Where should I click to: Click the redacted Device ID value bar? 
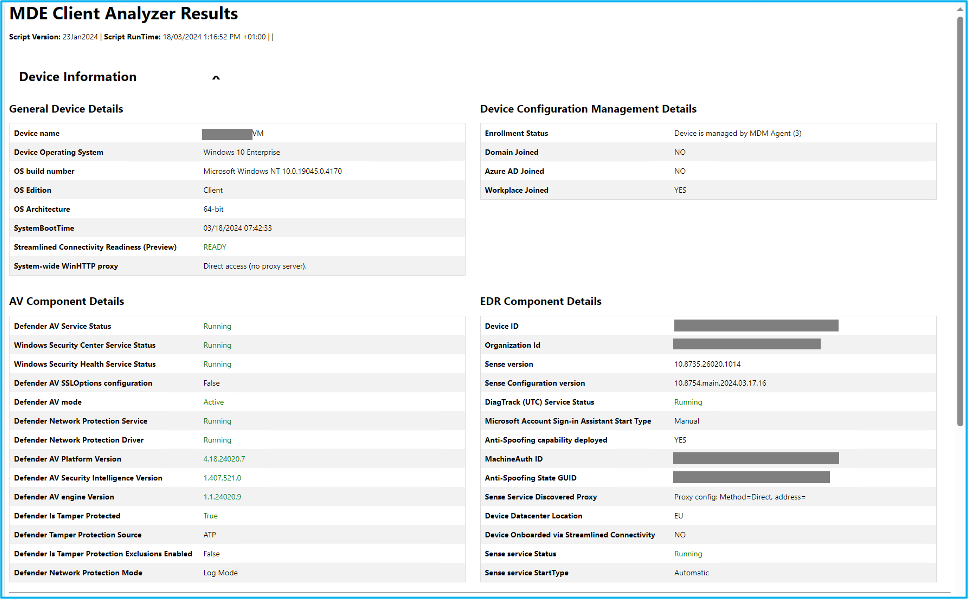click(x=756, y=325)
